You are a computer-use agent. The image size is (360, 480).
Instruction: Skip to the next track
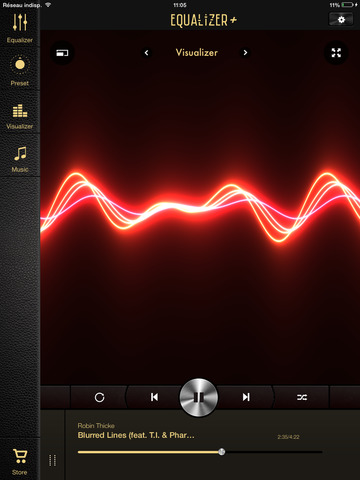tap(246, 397)
